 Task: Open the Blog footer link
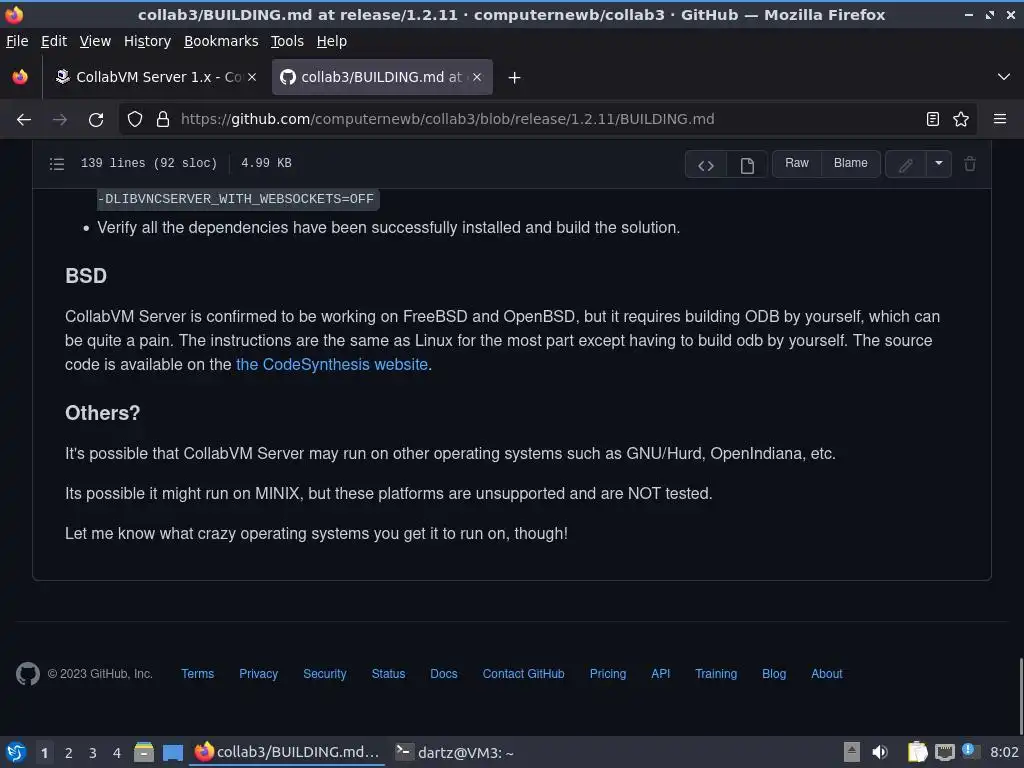coord(774,674)
